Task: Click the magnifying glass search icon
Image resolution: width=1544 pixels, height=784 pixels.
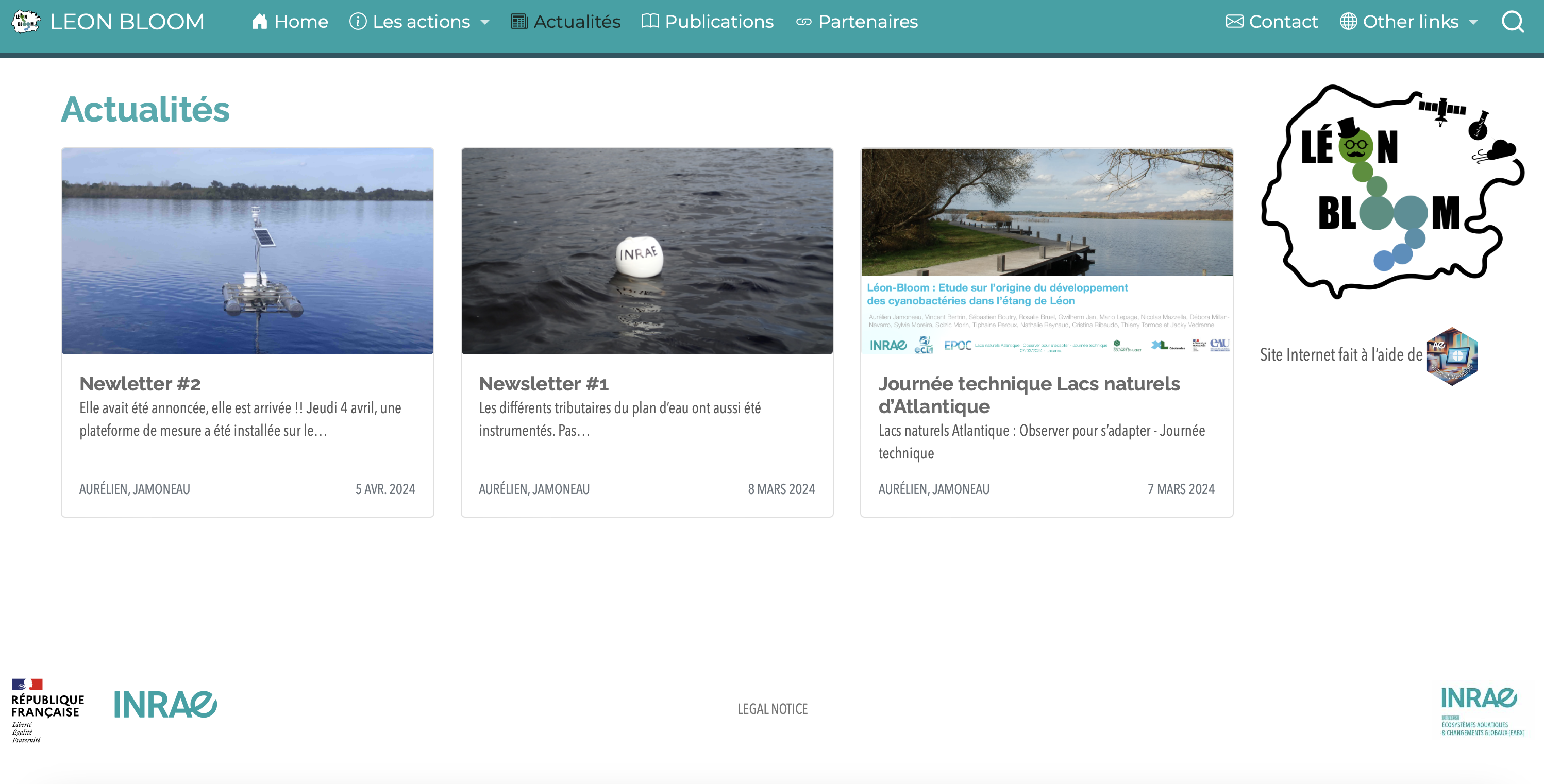Action: 1512,22
